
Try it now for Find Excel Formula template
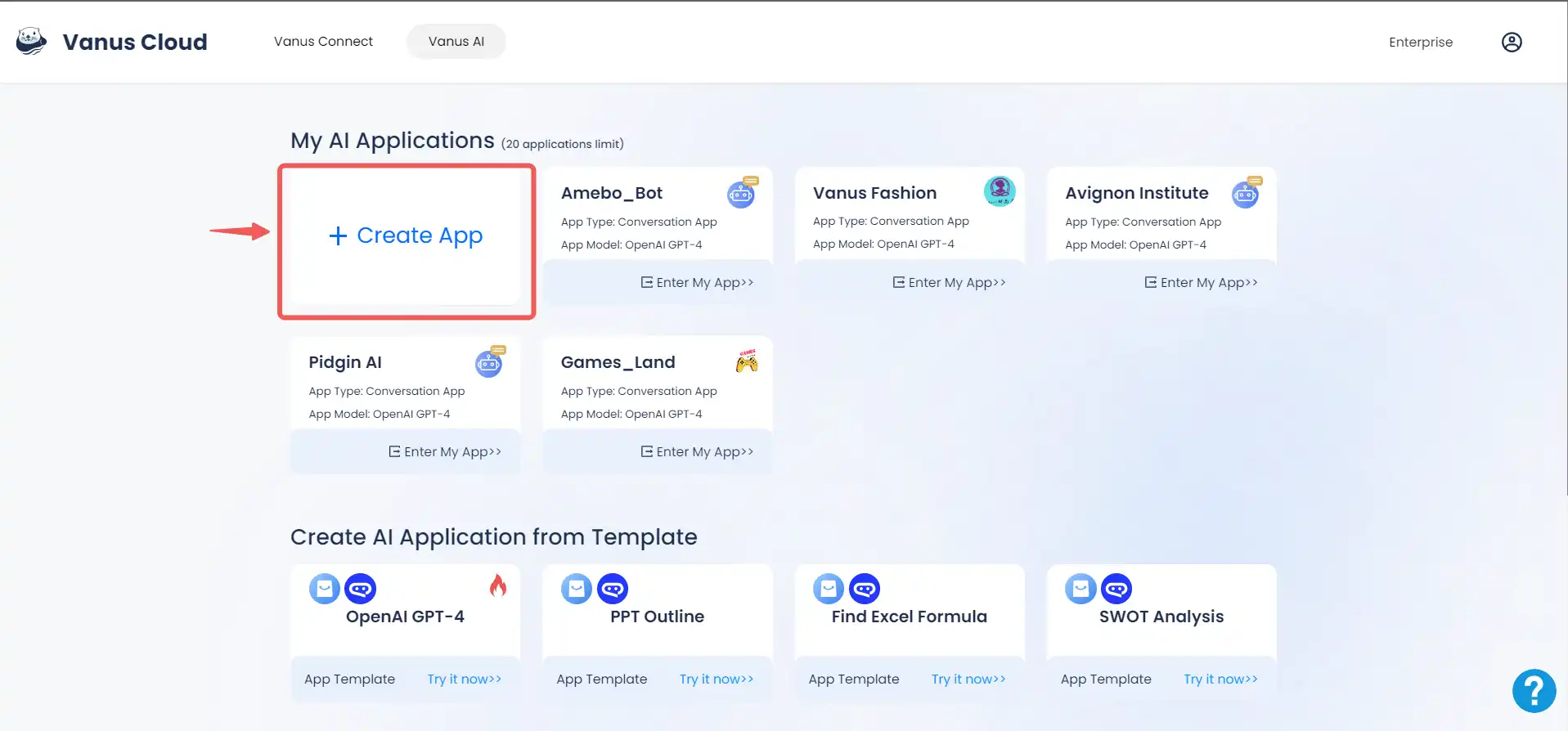[968, 679]
